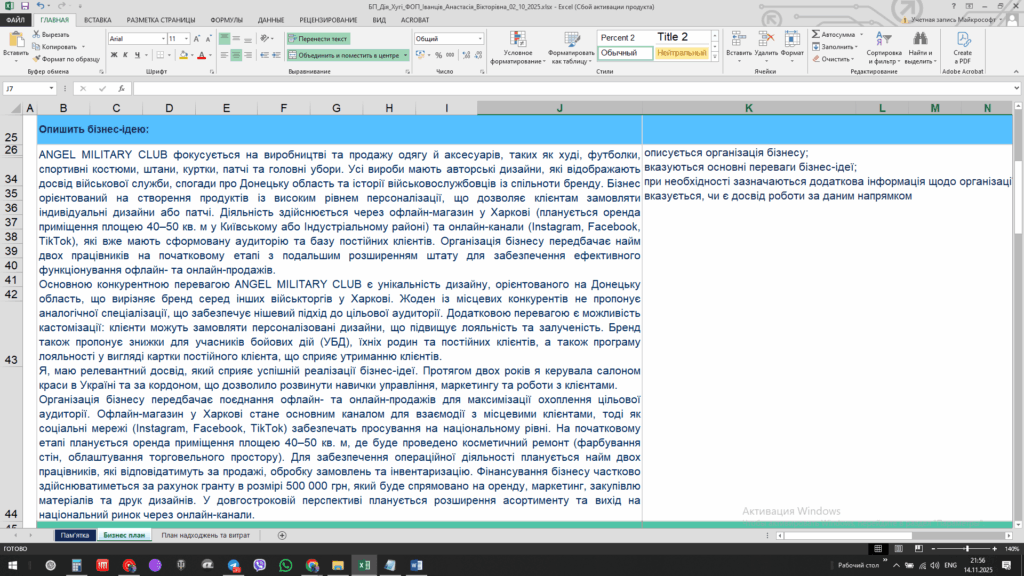Click Find and Select binoculars icon
Image resolution: width=1024 pixels, height=576 pixels.
click(921, 38)
